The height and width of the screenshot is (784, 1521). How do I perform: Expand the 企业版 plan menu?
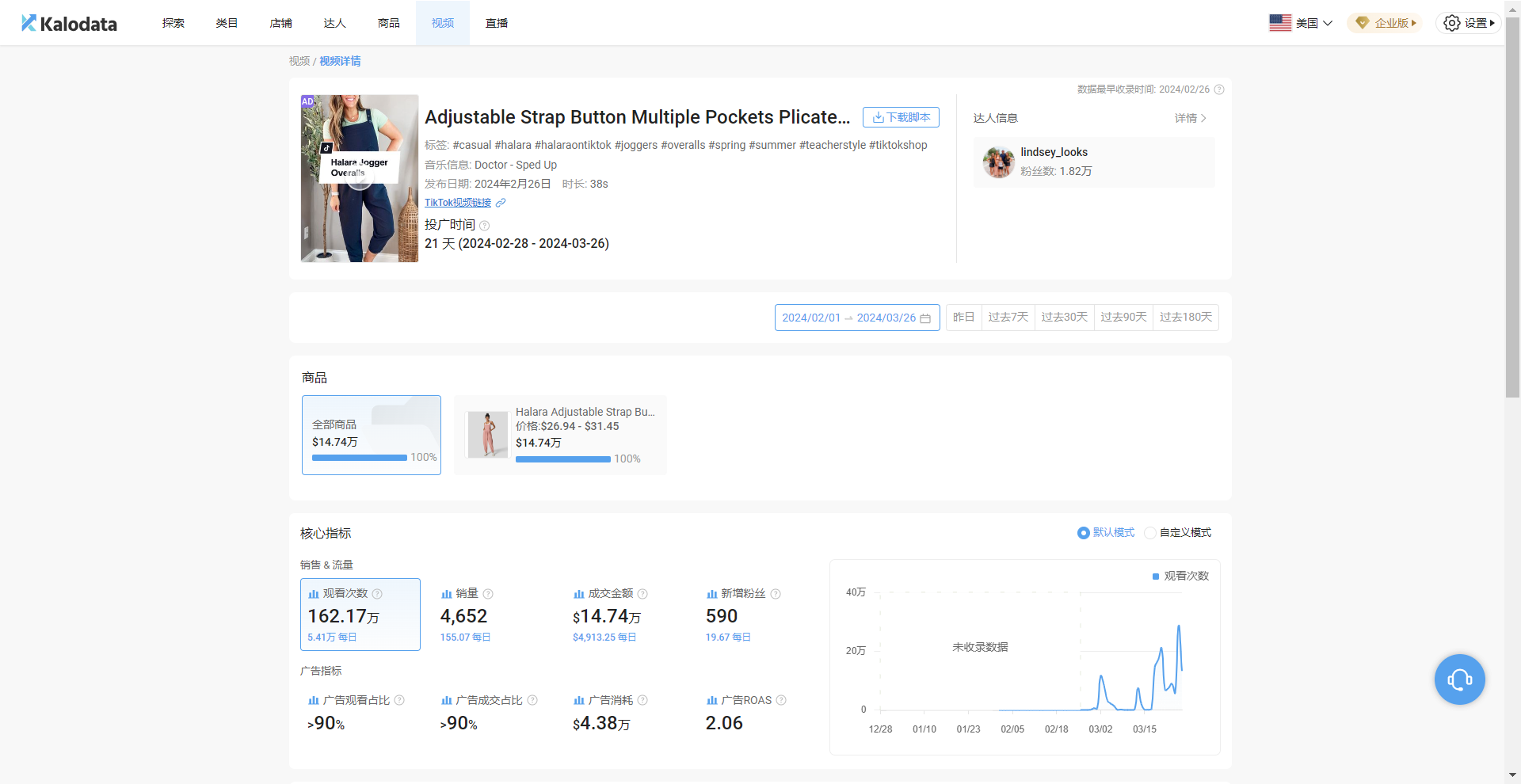1385,23
